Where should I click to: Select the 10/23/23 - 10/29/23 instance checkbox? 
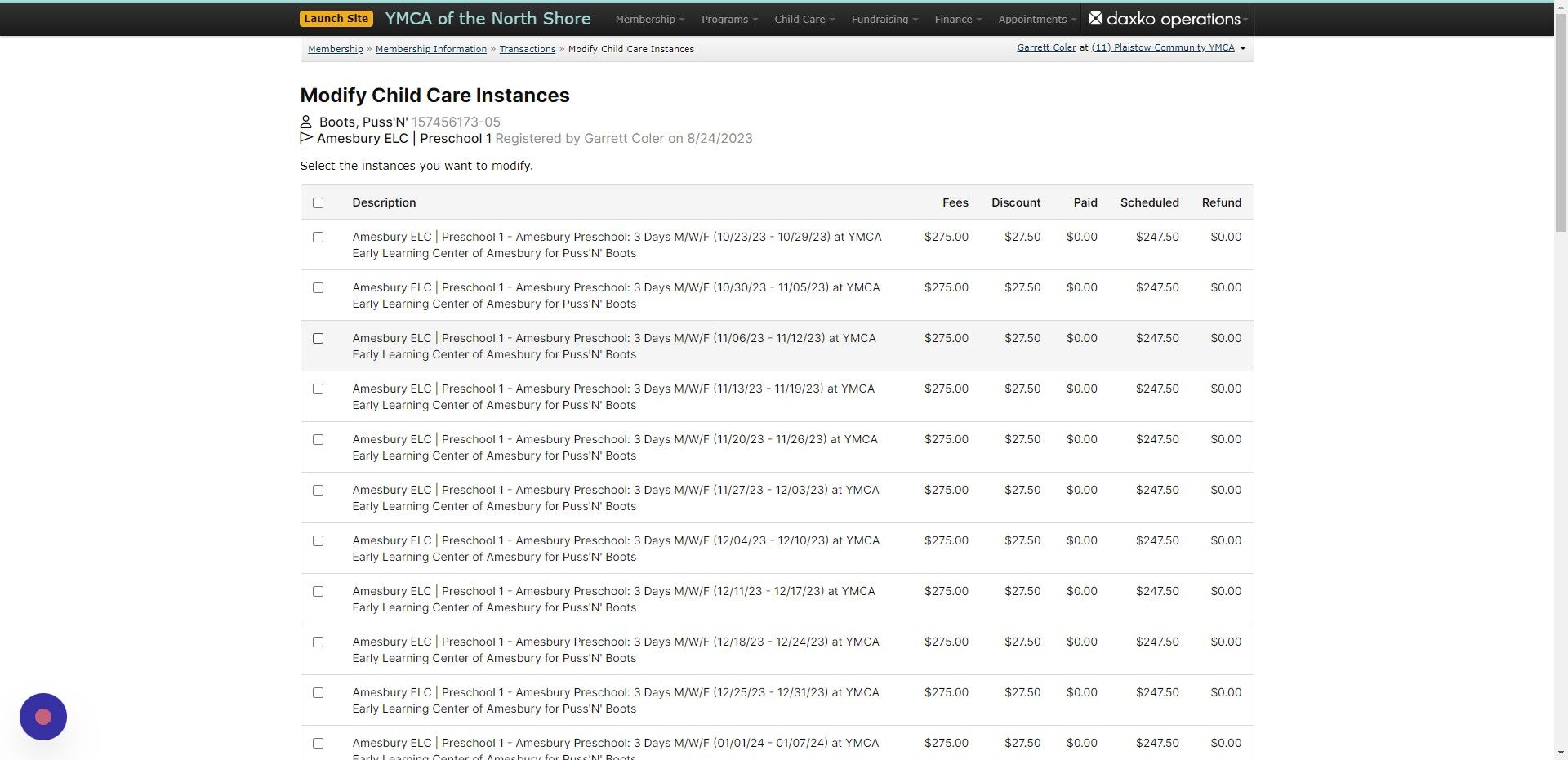click(318, 237)
